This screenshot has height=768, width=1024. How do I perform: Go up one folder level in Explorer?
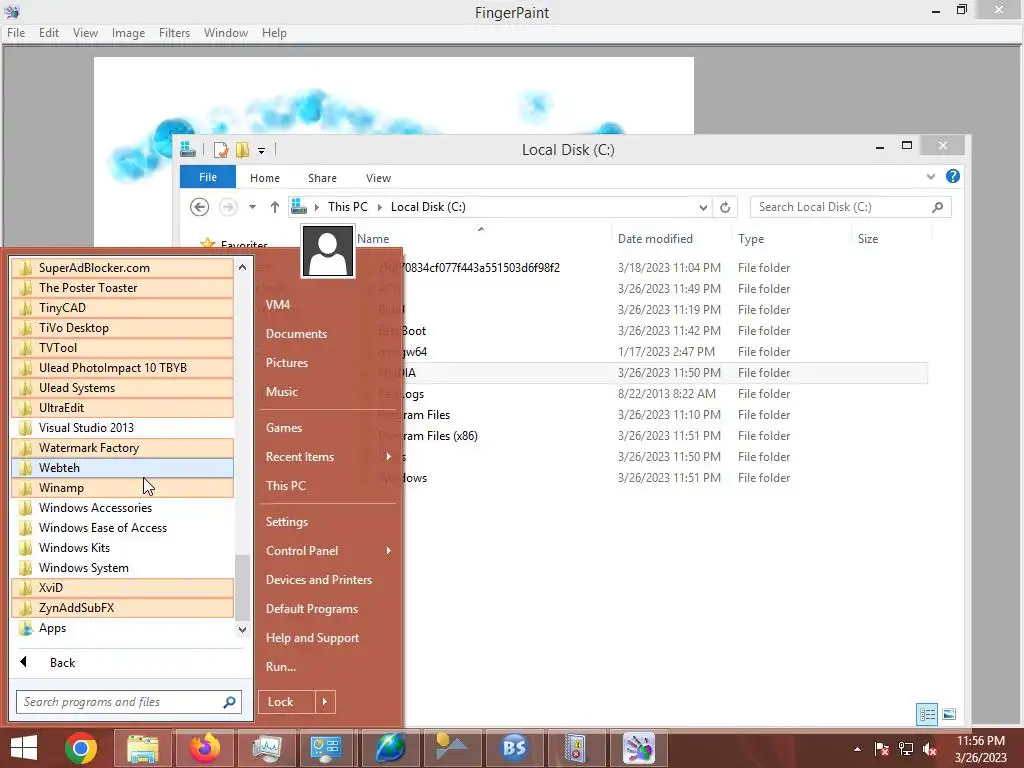click(275, 207)
